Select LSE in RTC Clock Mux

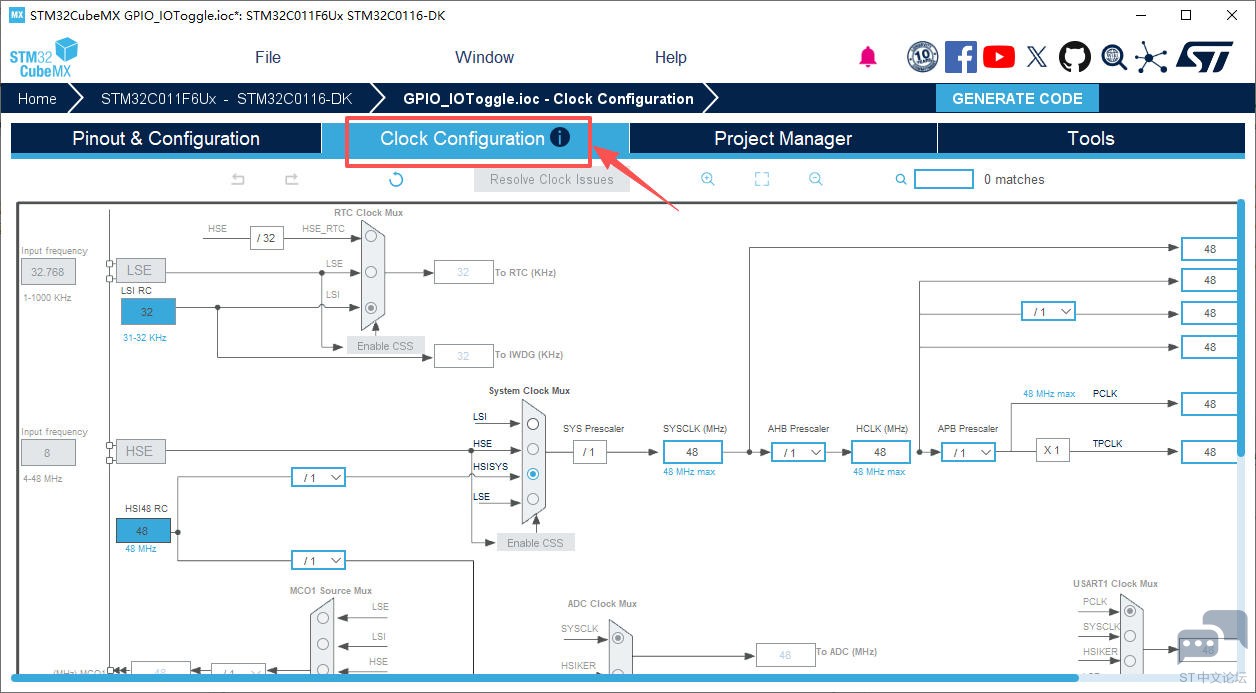(x=371, y=272)
